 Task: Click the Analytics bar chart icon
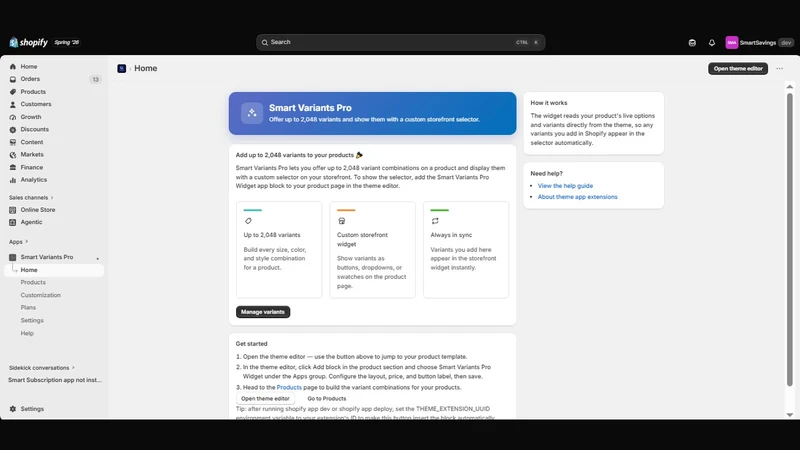(x=13, y=180)
